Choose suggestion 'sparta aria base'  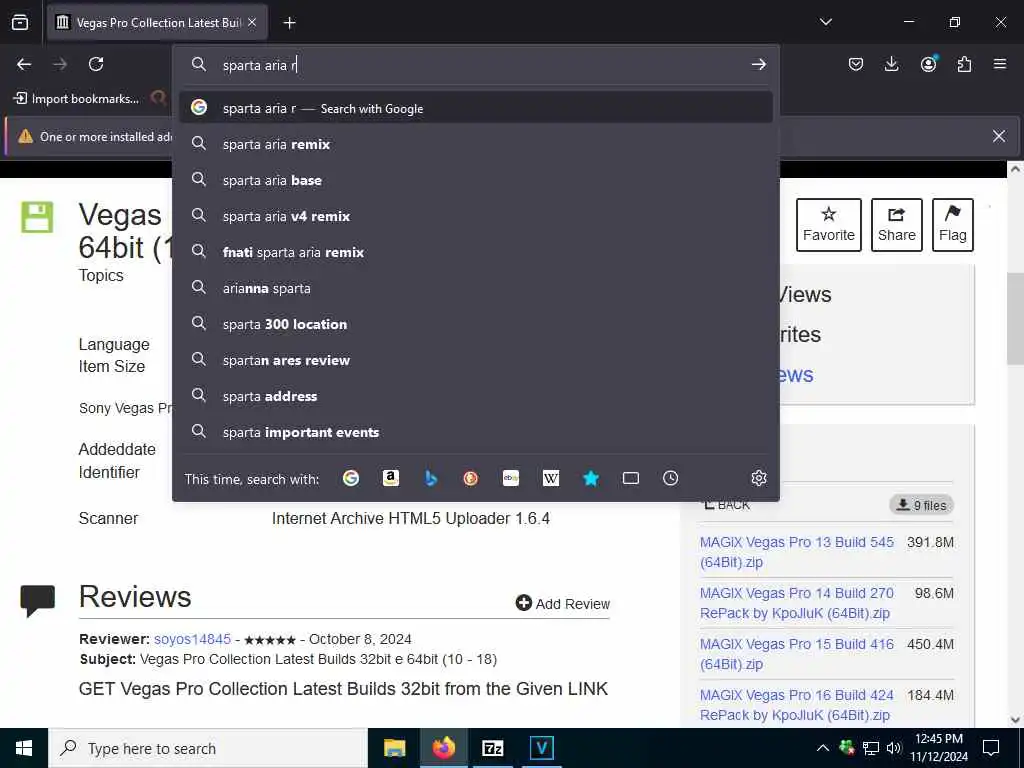click(475, 180)
